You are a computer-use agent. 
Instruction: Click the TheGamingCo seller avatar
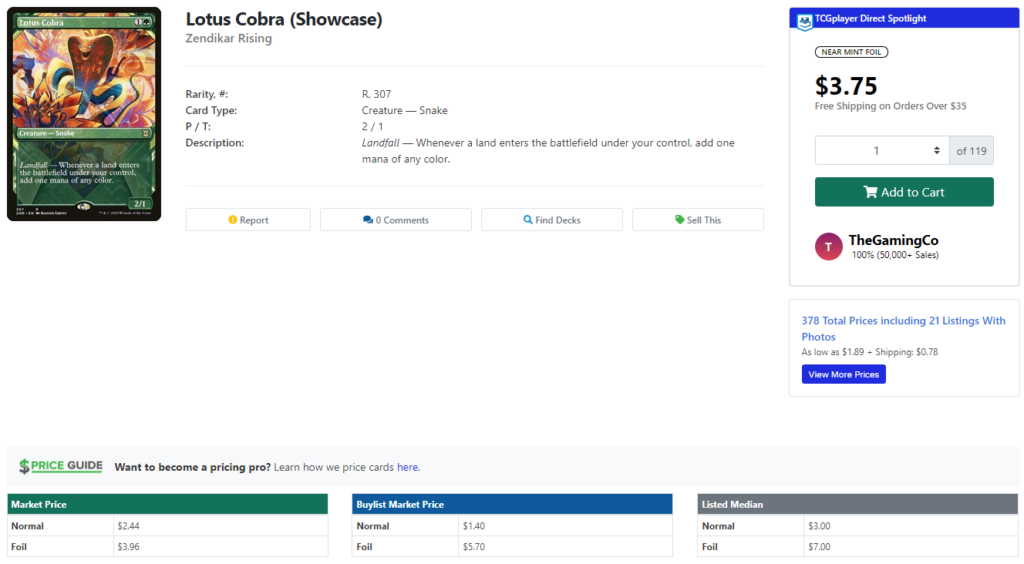(828, 247)
